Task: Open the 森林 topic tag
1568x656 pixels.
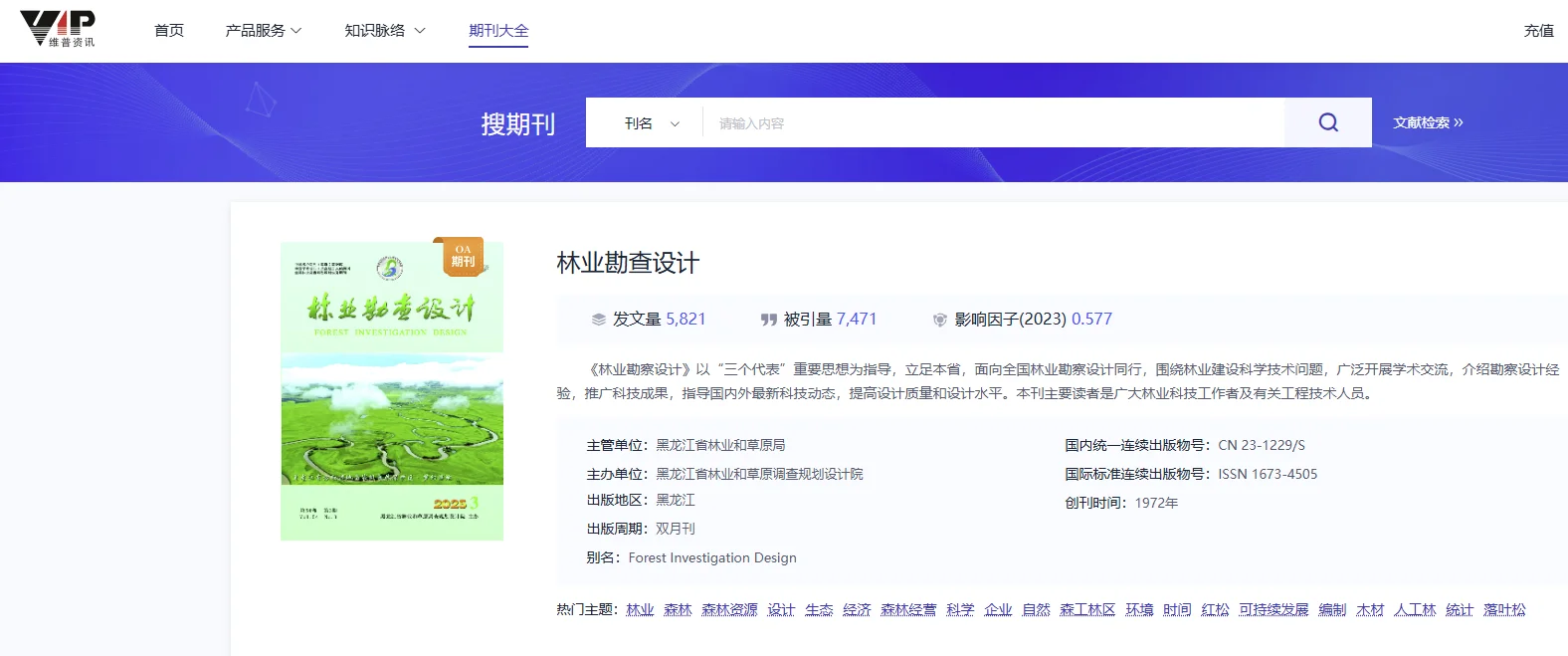Action: click(678, 610)
